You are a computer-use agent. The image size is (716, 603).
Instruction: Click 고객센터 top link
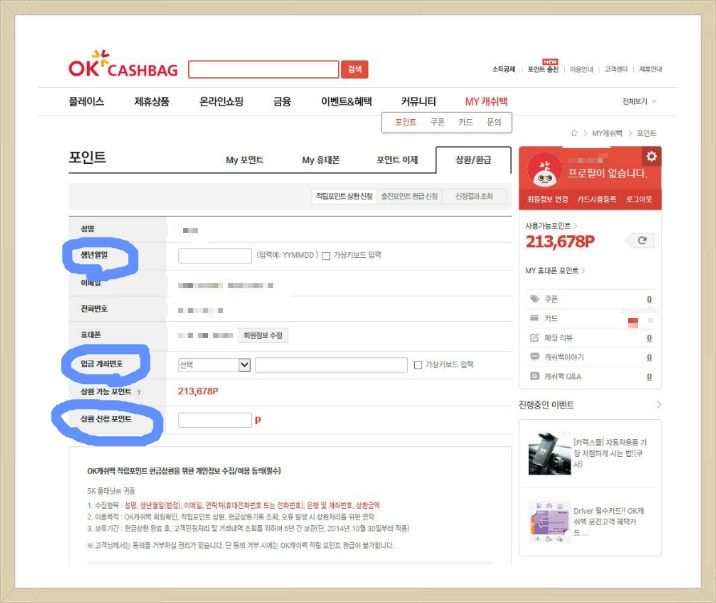616,69
